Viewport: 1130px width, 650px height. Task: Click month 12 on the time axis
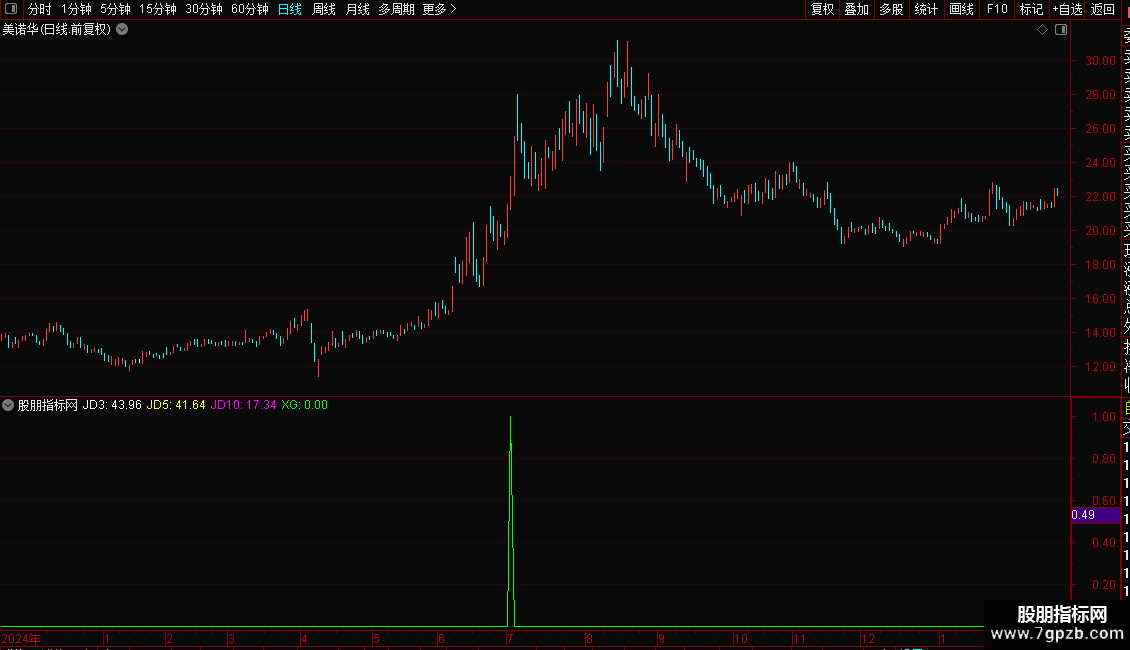click(x=868, y=638)
